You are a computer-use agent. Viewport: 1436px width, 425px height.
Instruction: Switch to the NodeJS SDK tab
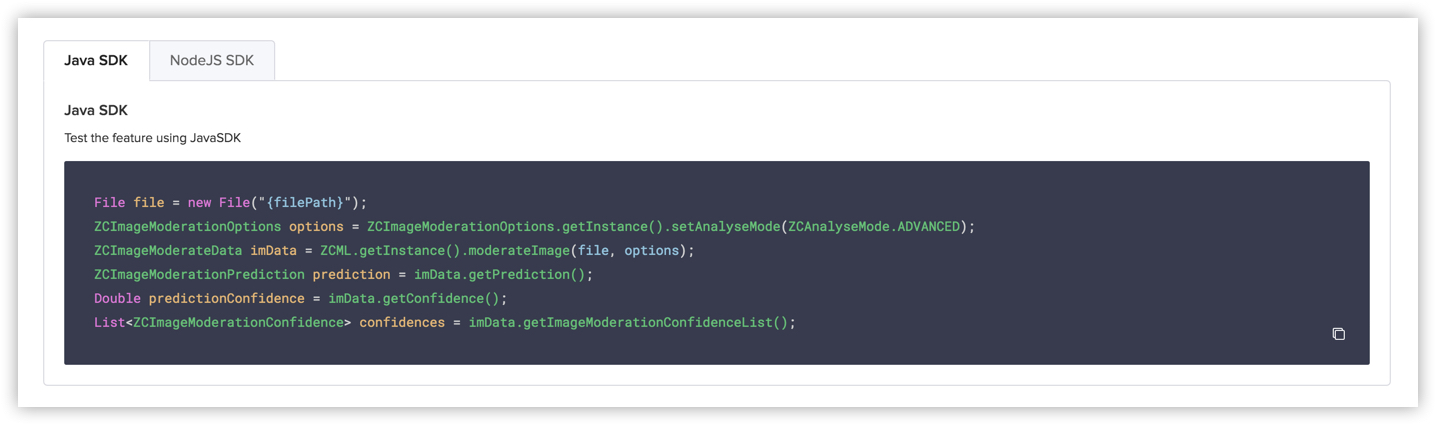click(212, 60)
